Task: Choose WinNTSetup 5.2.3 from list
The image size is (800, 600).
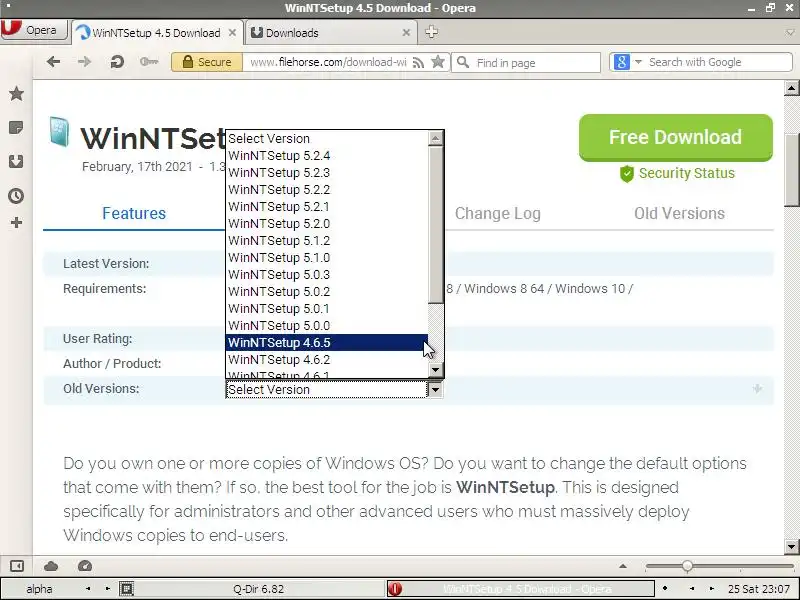Action: click(x=327, y=172)
